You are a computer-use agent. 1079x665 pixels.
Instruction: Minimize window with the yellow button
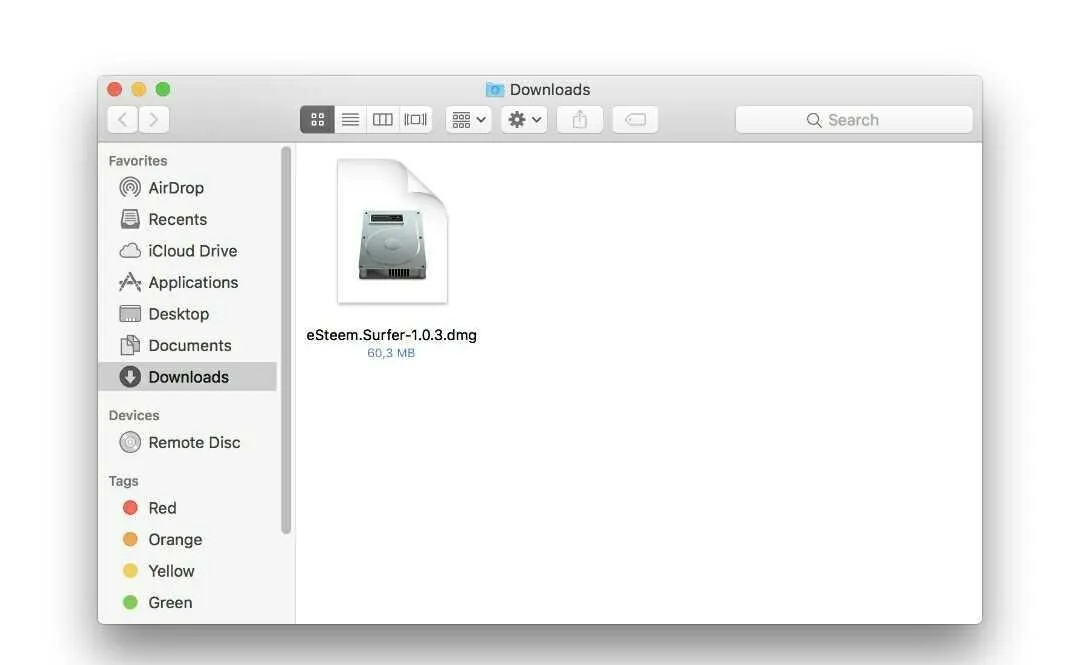138,89
